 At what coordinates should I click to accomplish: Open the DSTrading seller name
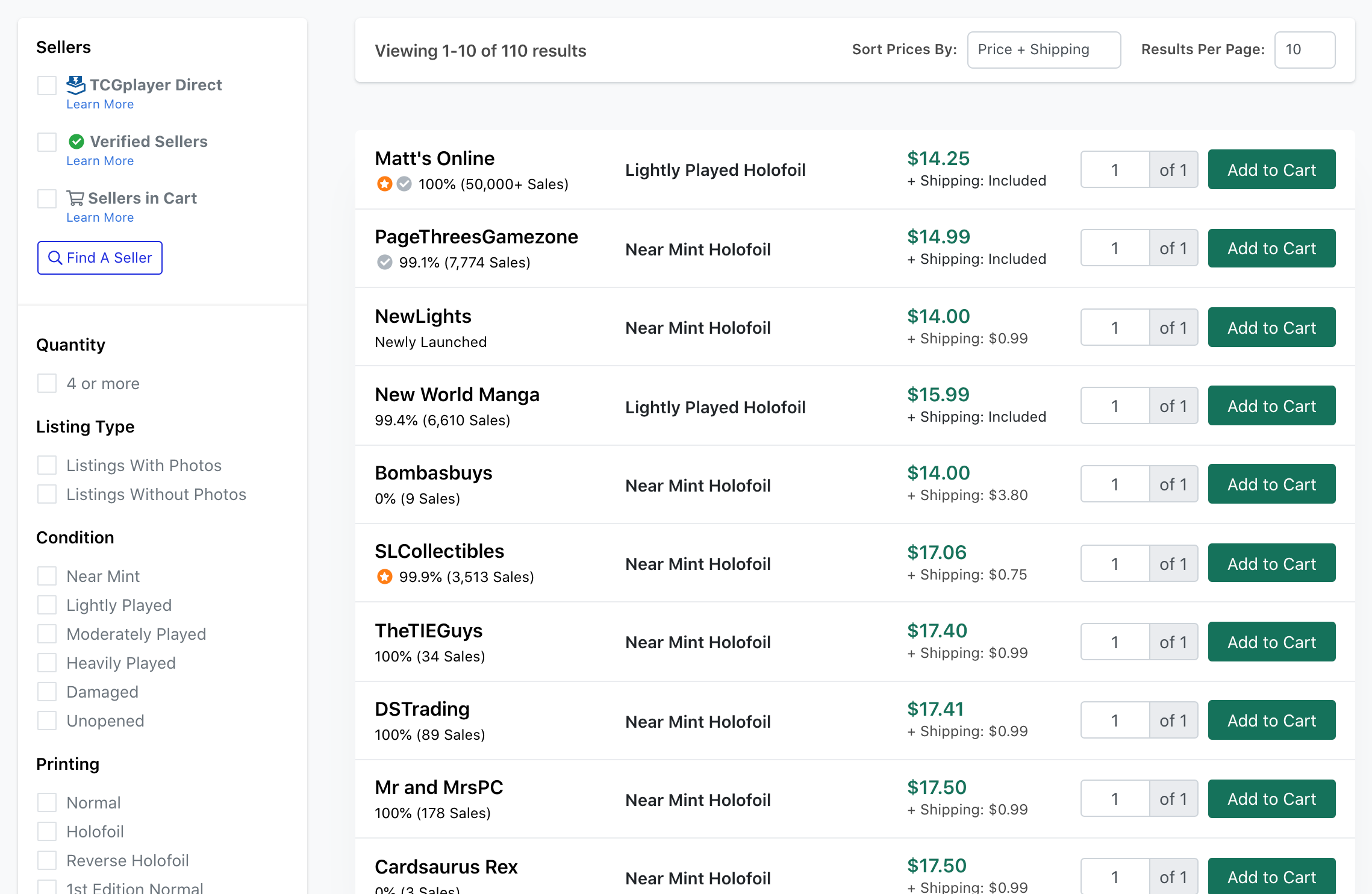(422, 709)
